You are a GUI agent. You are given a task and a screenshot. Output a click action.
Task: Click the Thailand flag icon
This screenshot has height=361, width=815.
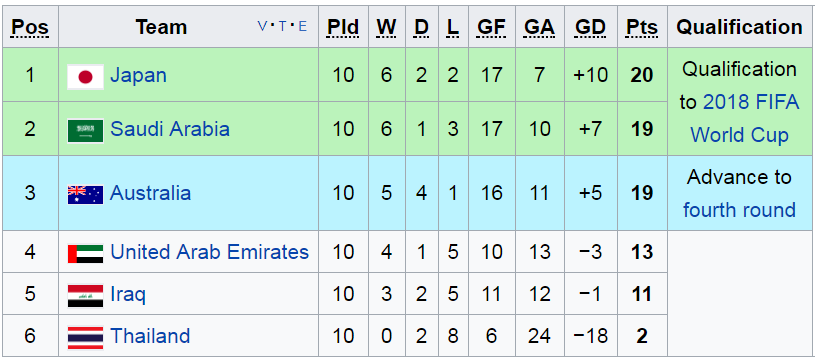coord(85,338)
